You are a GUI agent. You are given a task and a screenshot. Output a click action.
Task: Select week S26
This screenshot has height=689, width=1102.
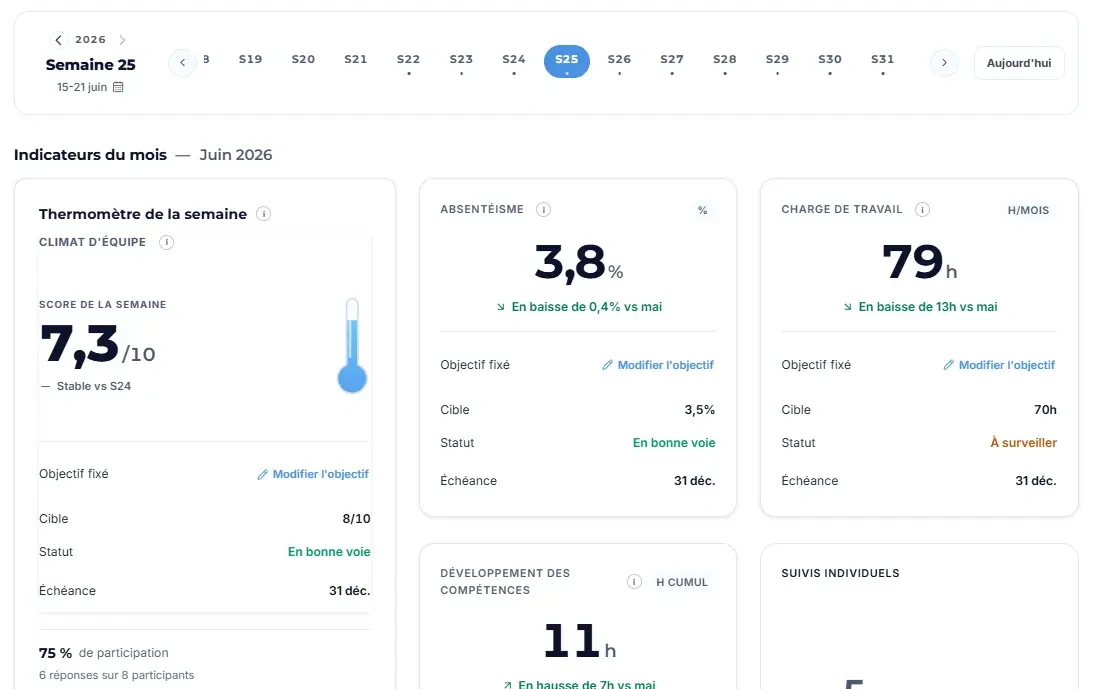point(619,62)
